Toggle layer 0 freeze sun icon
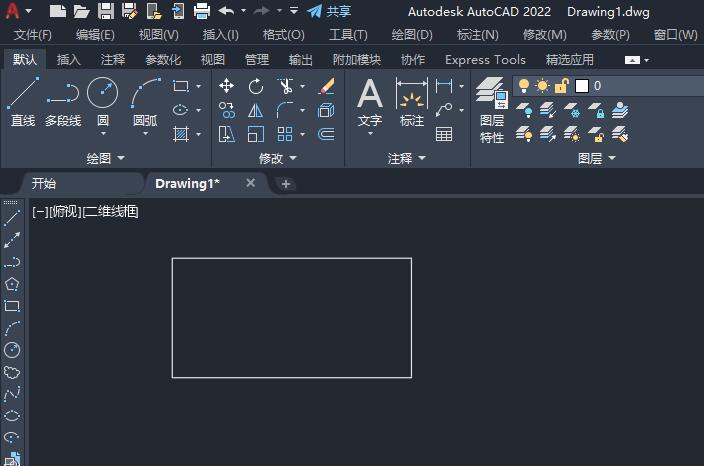This screenshot has height=466, width=704. click(542, 85)
